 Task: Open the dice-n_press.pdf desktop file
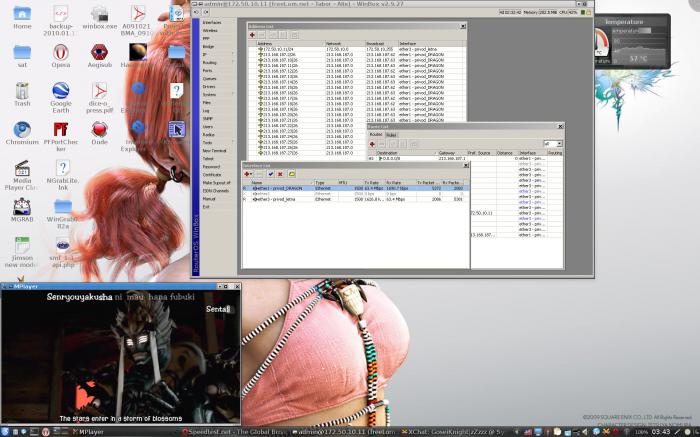[x=99, y=98]
